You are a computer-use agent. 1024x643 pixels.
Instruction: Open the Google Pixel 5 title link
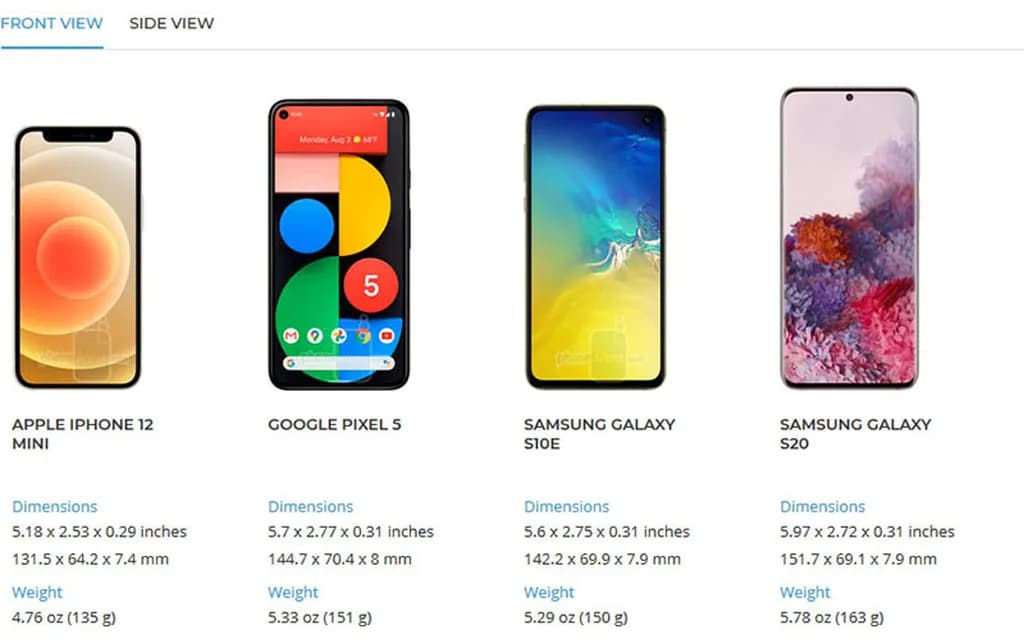coord(334,424)
